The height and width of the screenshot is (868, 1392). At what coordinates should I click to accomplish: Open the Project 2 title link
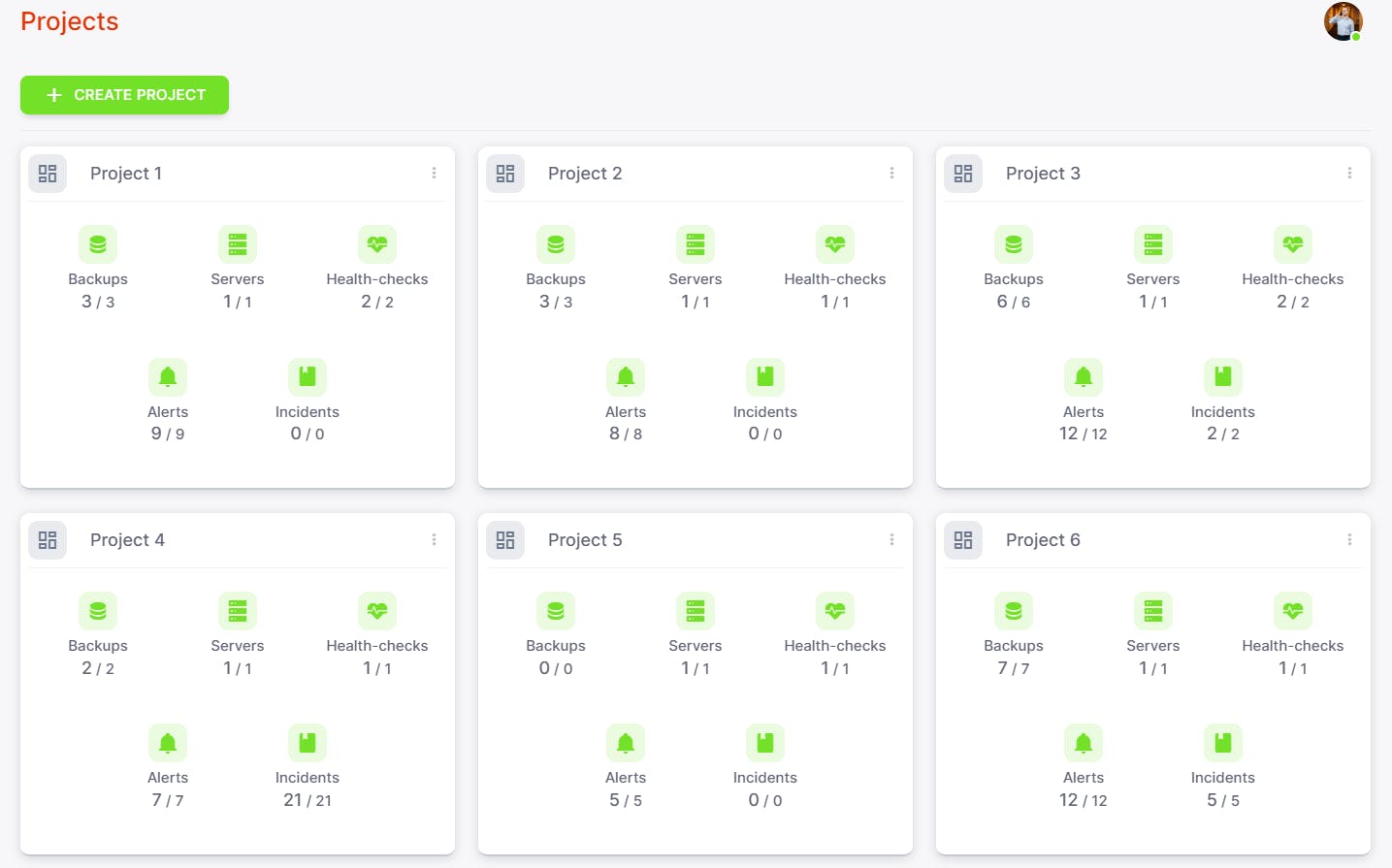[585, 174]
